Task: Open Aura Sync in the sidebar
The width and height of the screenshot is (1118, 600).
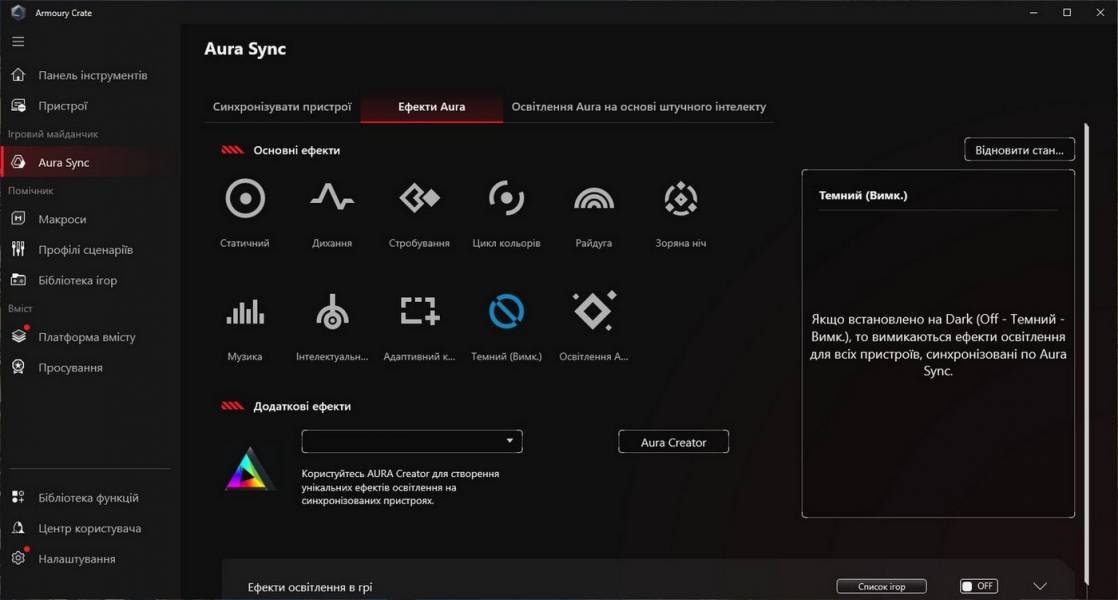Action: [86, 162]
